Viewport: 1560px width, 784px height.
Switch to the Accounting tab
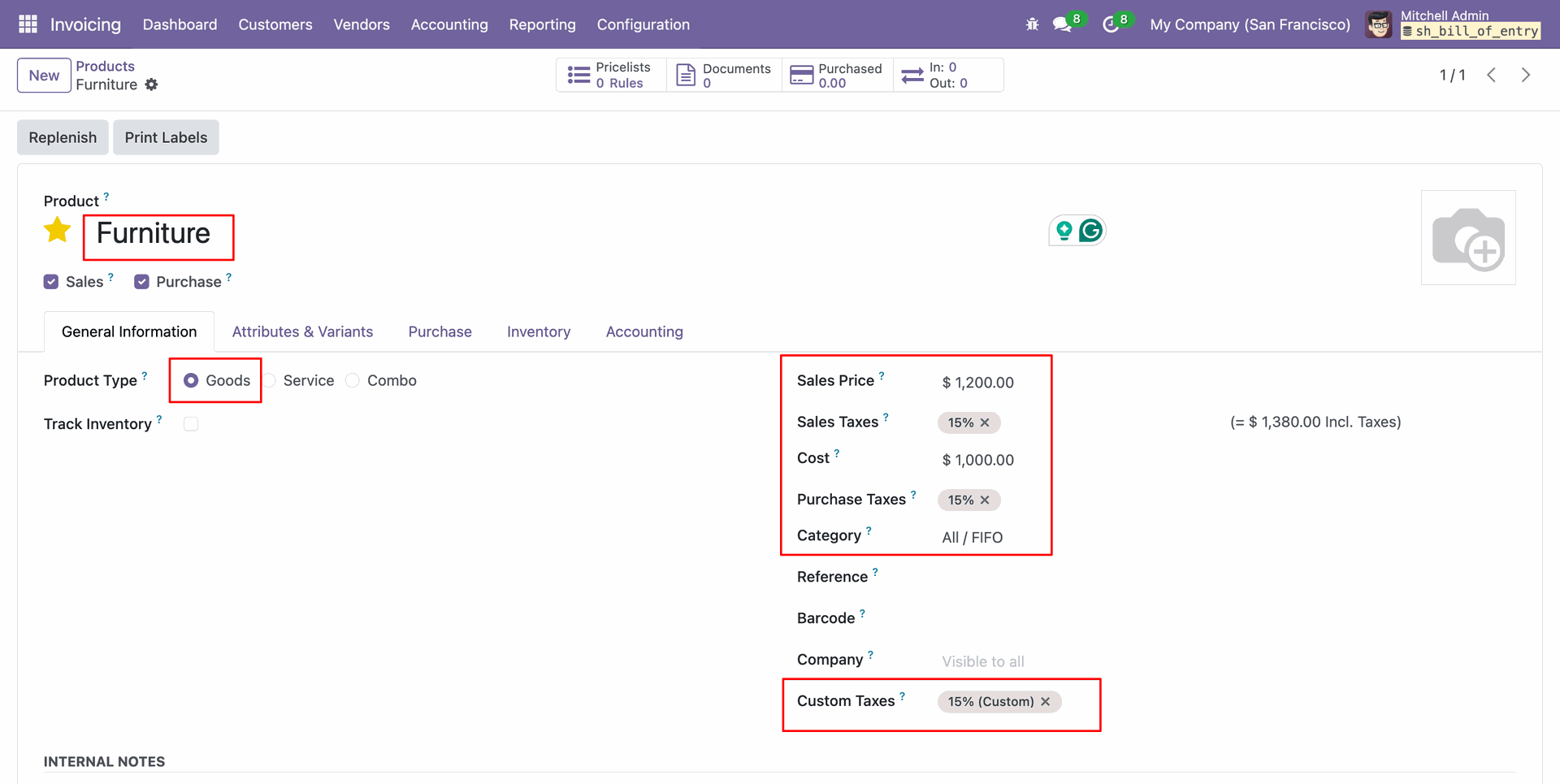point(643,331)
